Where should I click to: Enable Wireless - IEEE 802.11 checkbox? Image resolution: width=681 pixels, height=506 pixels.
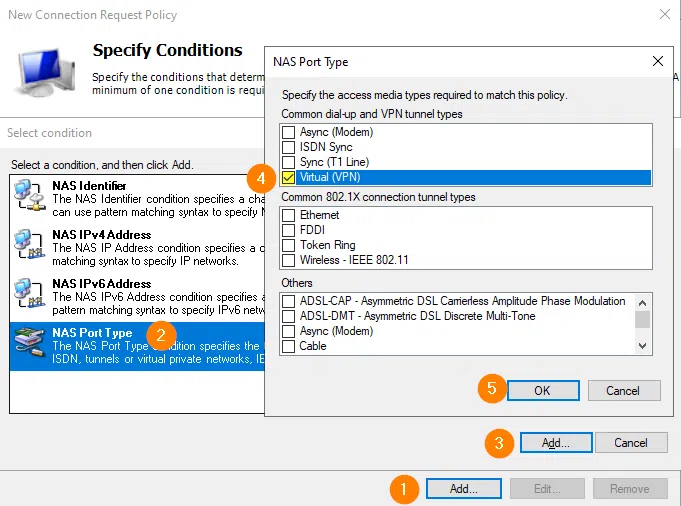tap(289, 260)
